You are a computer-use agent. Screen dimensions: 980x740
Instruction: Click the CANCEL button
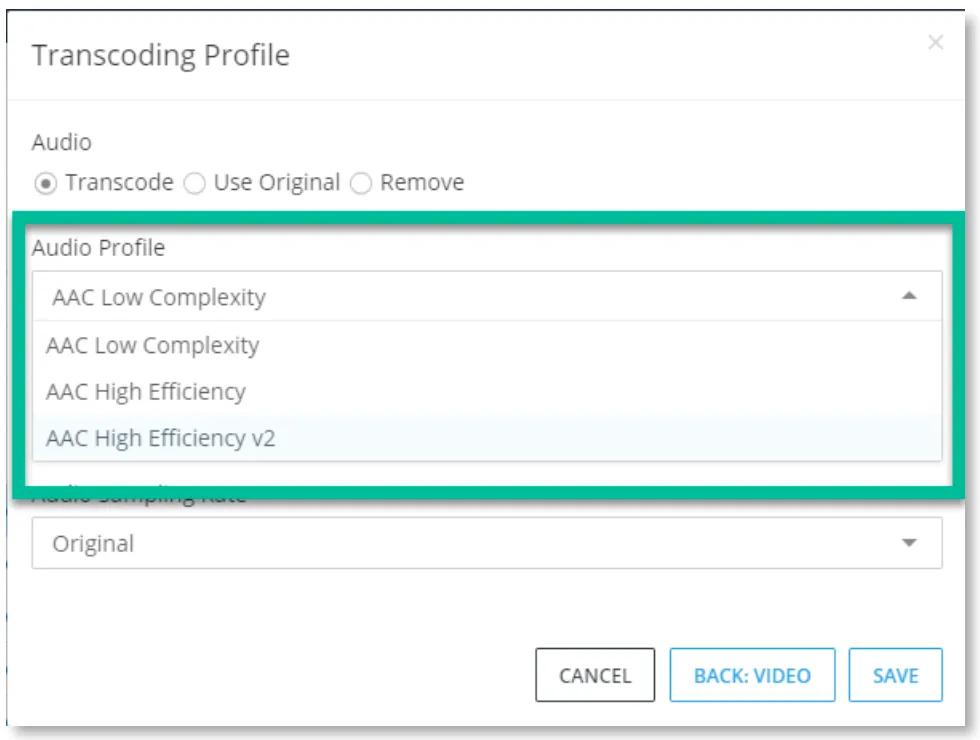(595, 675)
